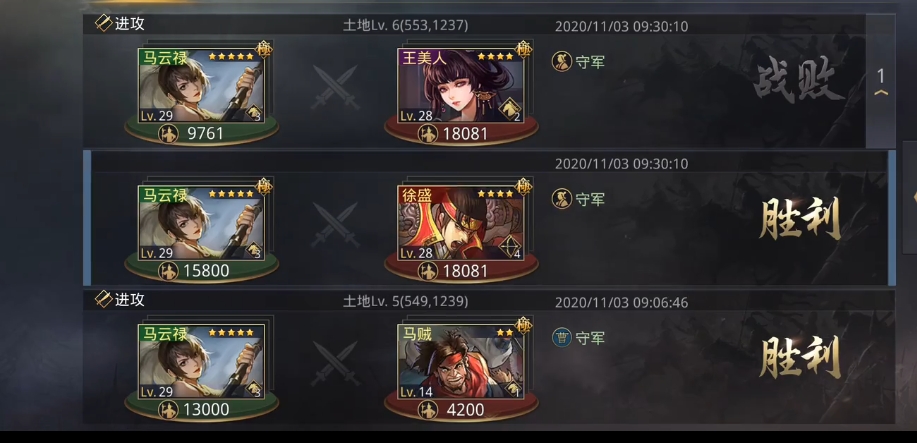Open Ma Yunlu portrait in first defeated battle
The image size is (917, 443).
(201, 85)
